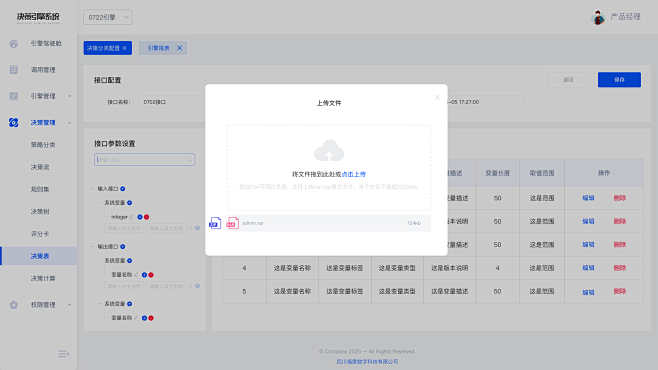The image size is (658, 370).
Task: Focus the 接口参数设置 search box
Action: click(144, 159)
